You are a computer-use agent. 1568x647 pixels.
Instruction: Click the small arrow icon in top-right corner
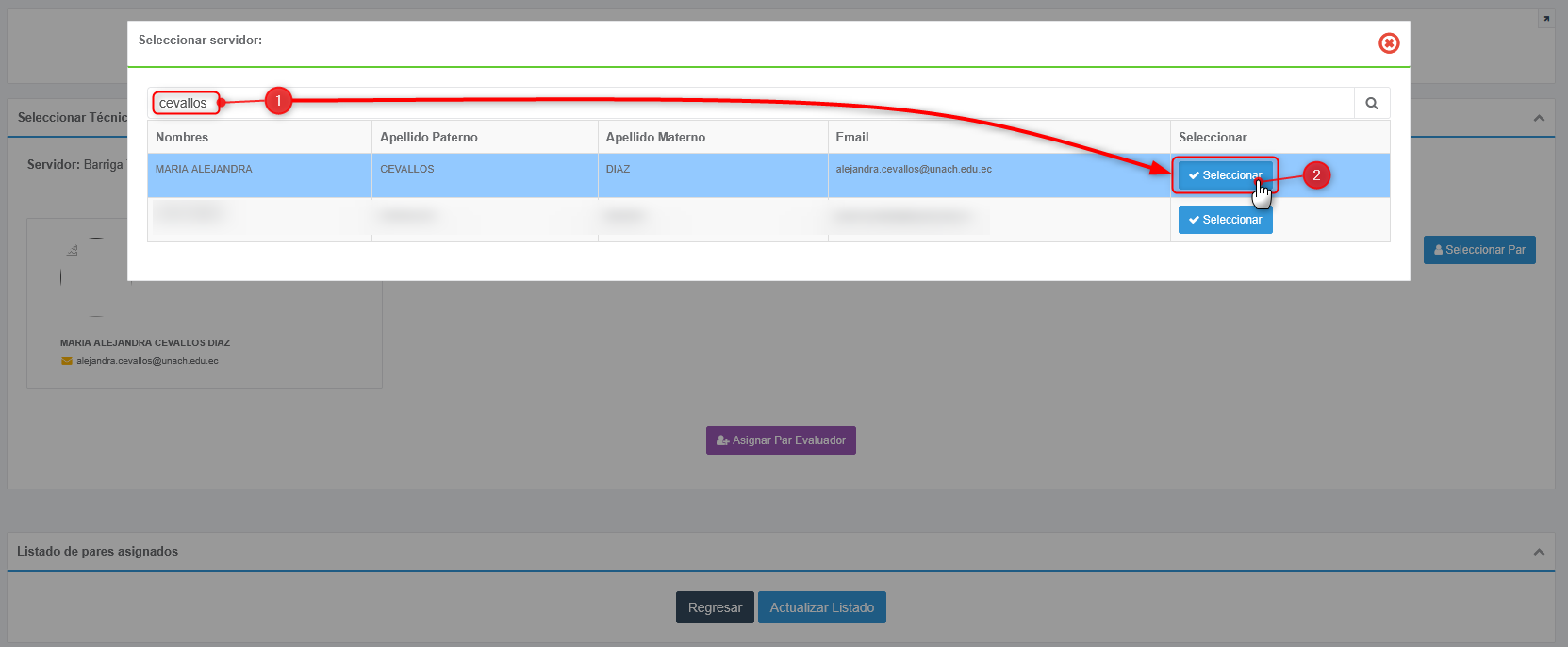[x=1545, y=19]
